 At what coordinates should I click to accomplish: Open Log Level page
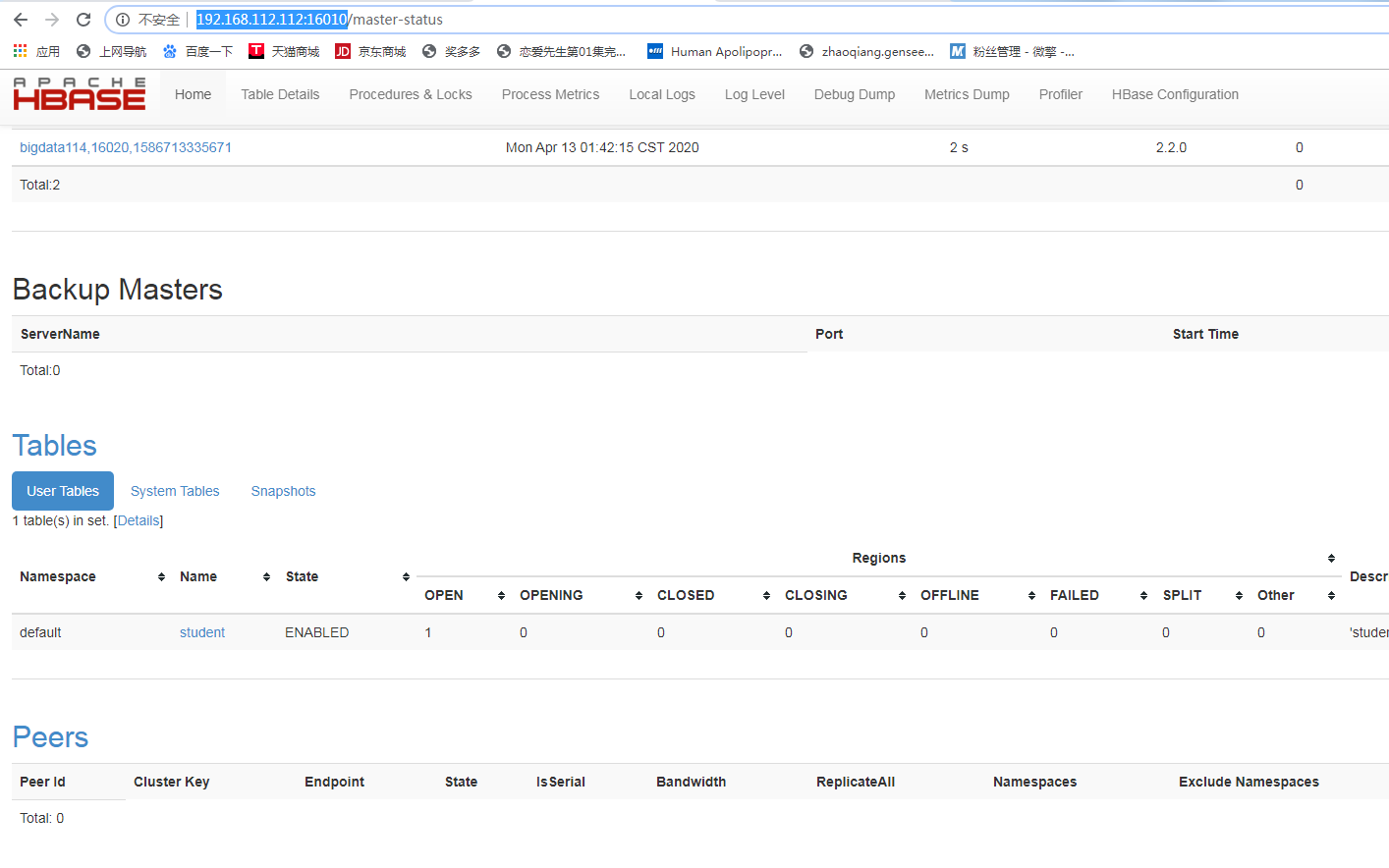pos(754,94)
